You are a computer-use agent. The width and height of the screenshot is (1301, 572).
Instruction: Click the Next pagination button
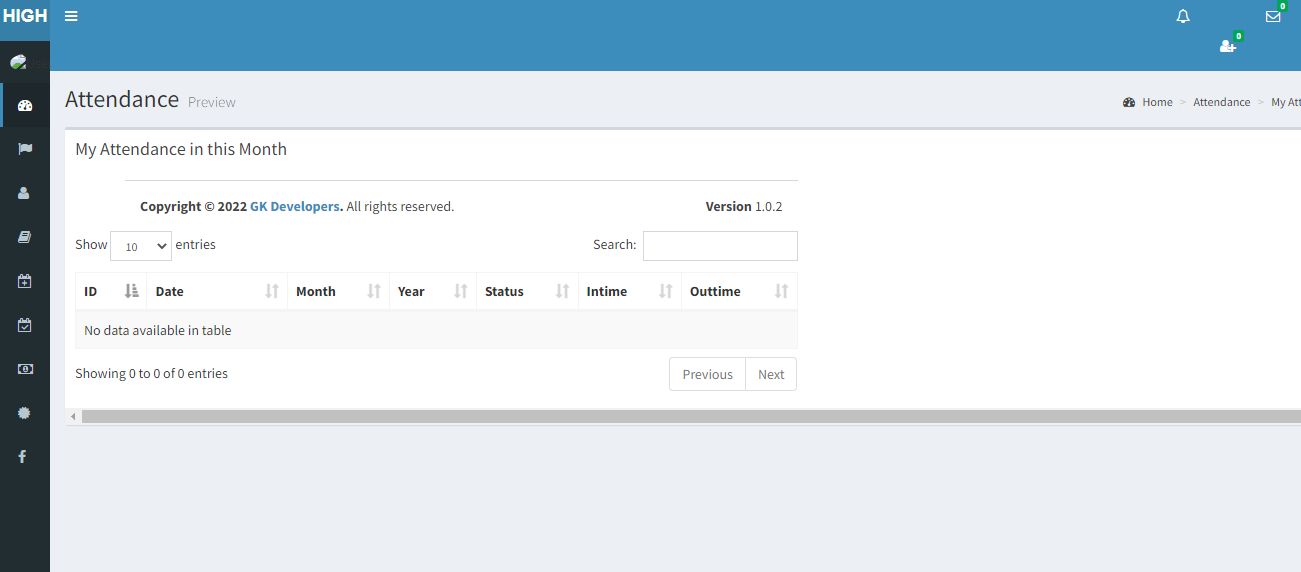[x=771, y=374]
